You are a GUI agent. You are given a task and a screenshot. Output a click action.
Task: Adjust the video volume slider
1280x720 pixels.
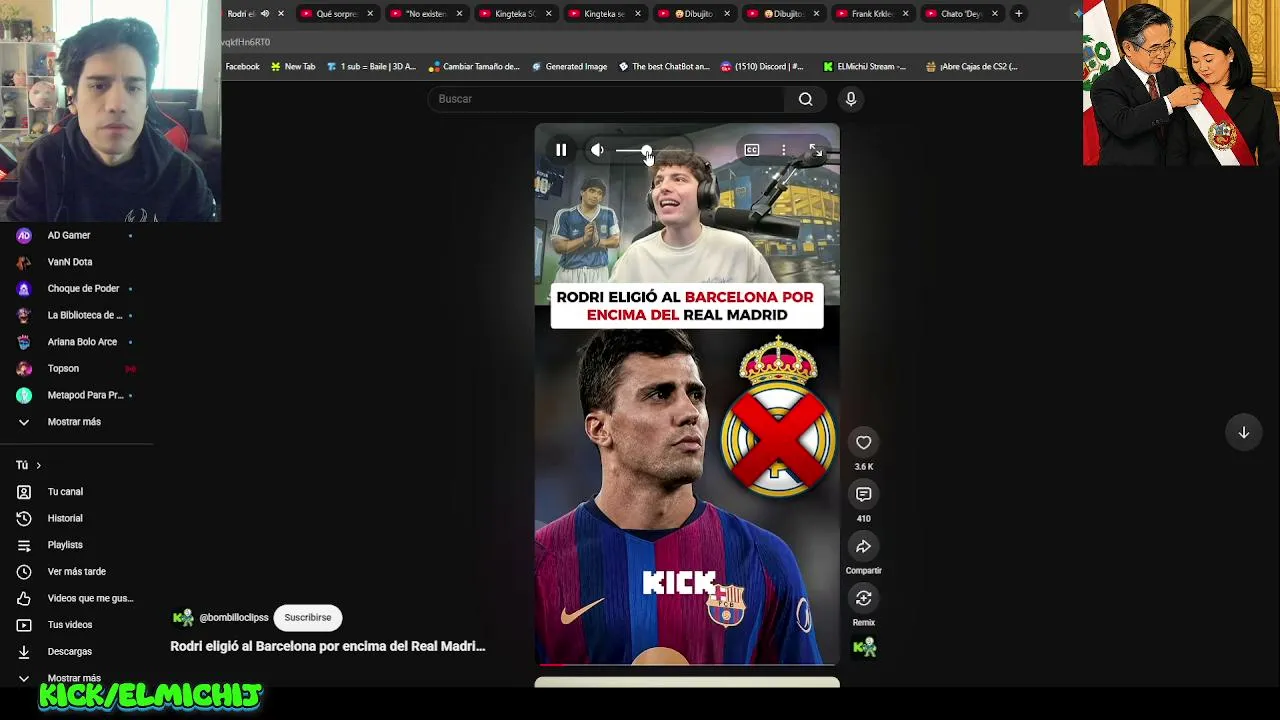coord(648,150)
